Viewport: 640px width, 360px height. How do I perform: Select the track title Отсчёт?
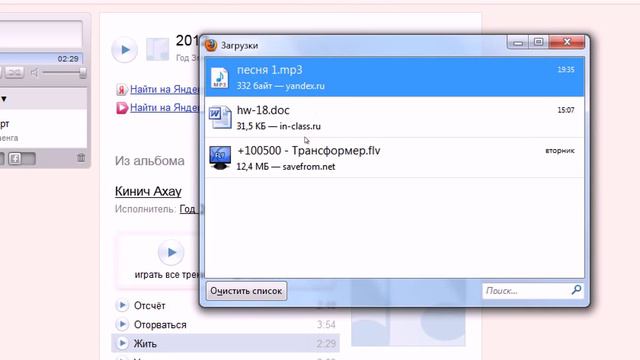pyautogui.click(x=149, y=306)
